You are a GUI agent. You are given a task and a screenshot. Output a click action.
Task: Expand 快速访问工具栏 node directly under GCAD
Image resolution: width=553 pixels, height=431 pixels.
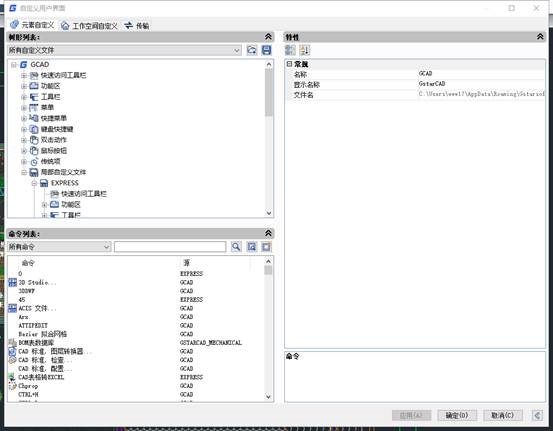[x=24, y=75]
